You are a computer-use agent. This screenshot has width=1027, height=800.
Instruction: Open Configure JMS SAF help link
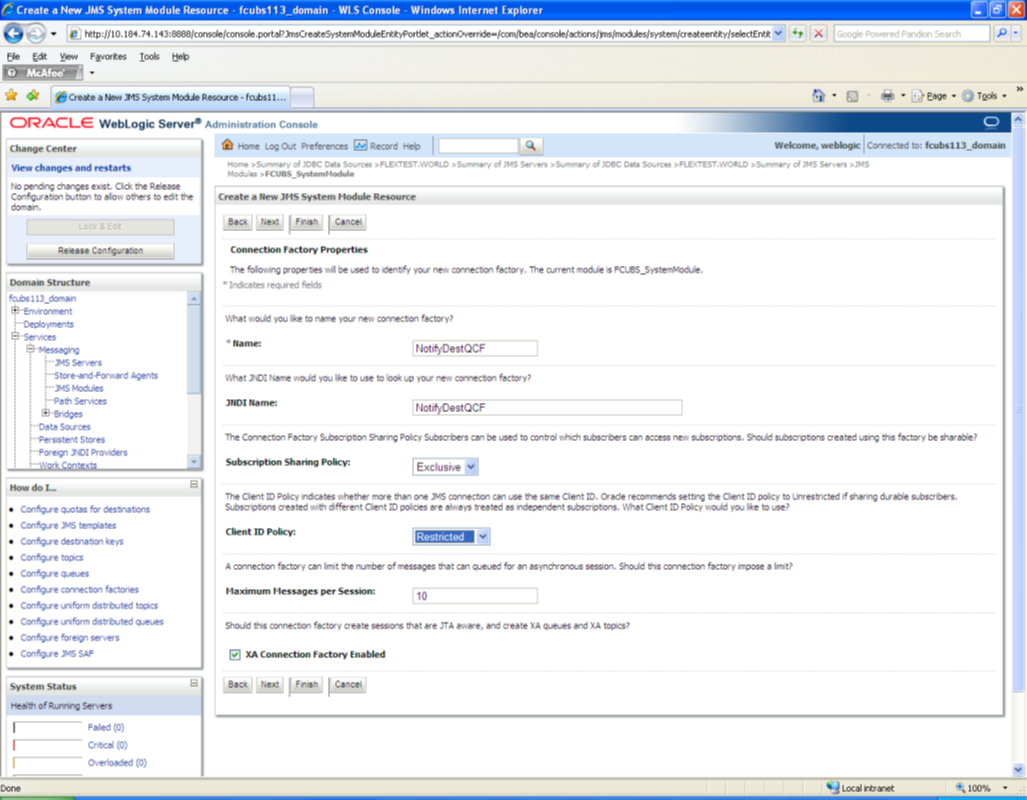coord(57,654)
